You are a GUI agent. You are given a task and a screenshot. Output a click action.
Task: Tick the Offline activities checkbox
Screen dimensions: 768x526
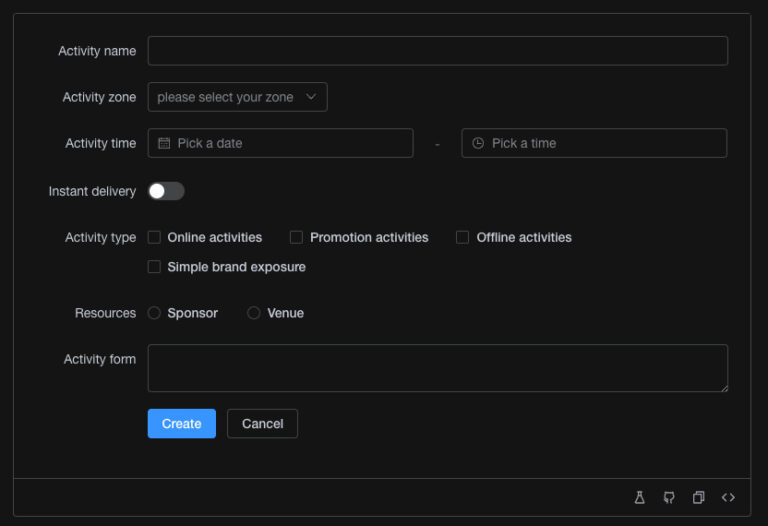tap(463, 237)
